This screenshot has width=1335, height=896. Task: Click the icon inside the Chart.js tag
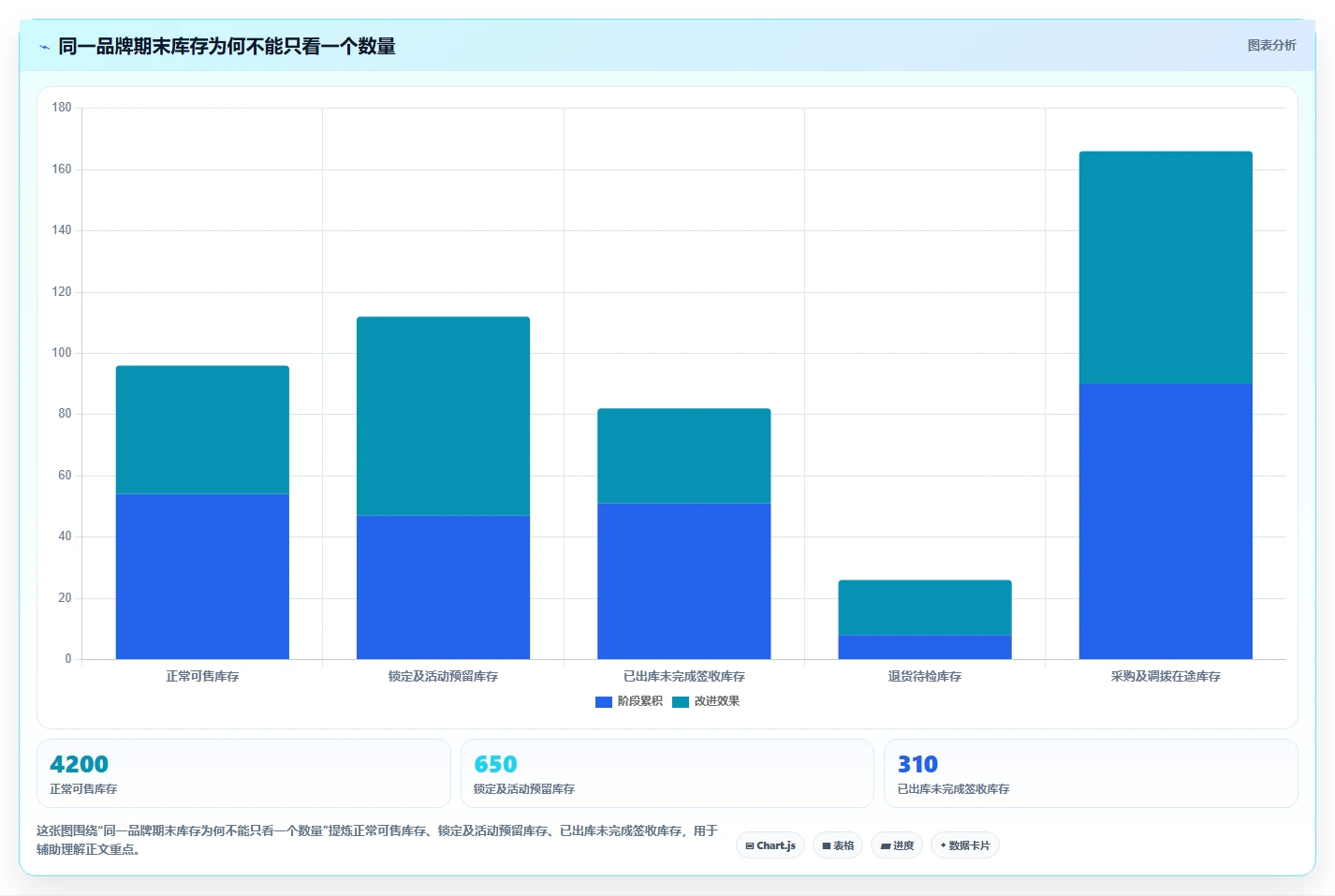click(750, 845)
